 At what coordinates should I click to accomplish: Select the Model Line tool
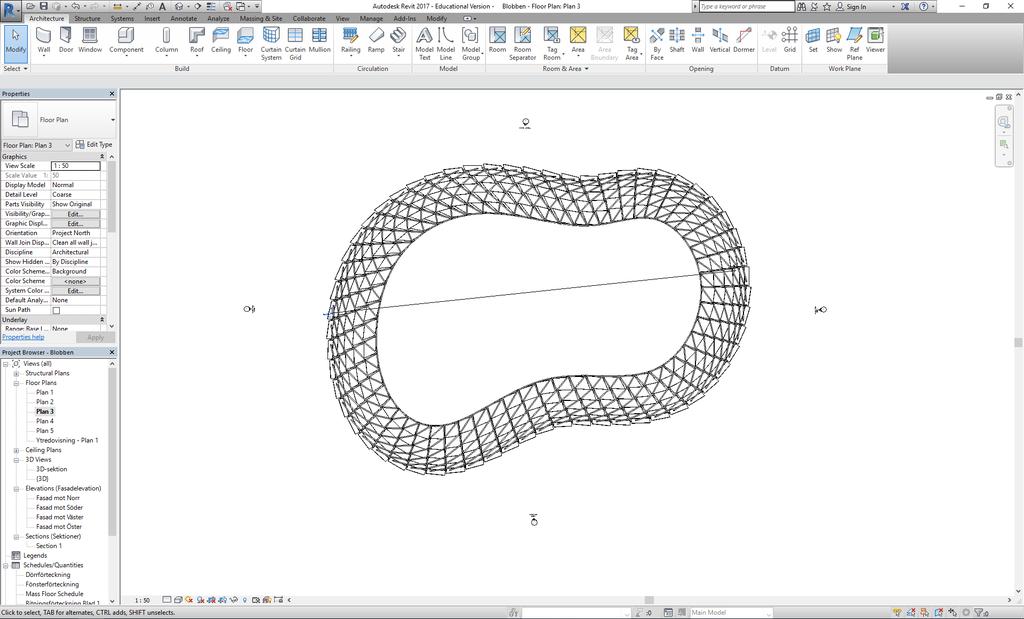click(x=446, y=44)
